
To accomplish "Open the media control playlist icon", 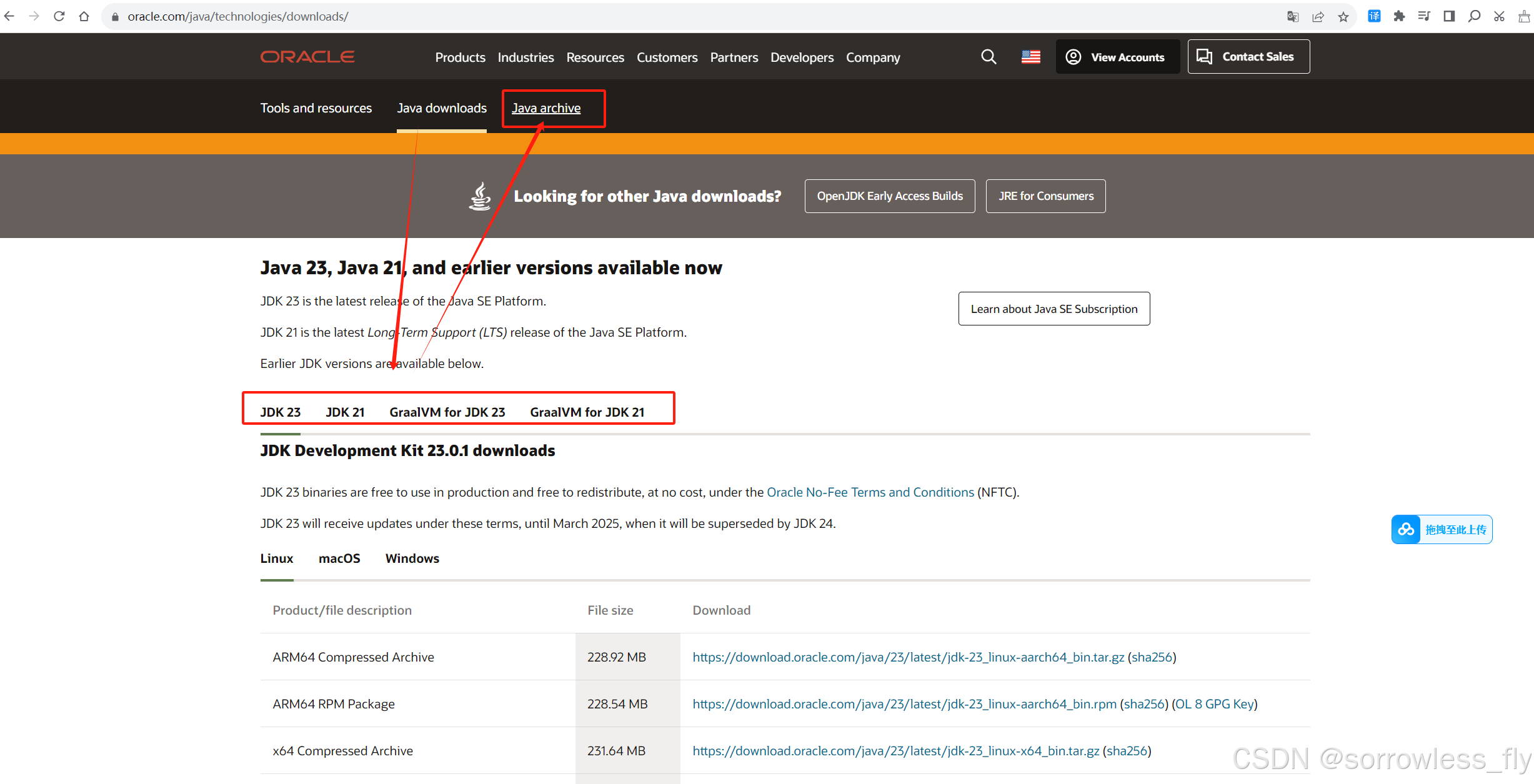I will pyautogui.click(x=1424, y=16).
